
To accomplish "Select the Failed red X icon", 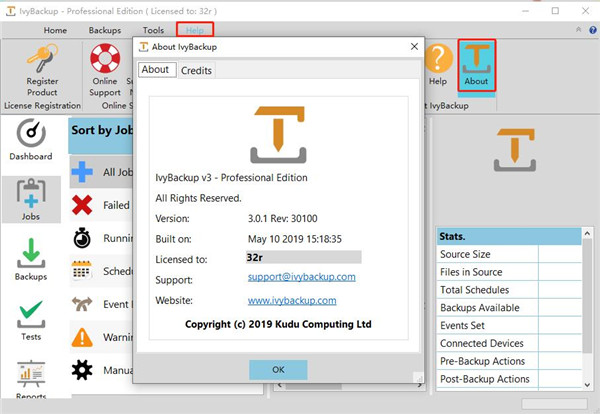I will 82,205.
